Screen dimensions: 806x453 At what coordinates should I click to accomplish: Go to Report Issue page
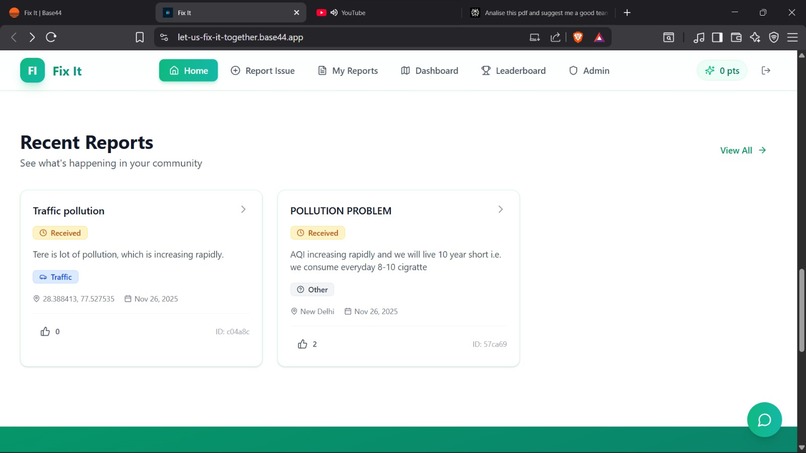263,70
